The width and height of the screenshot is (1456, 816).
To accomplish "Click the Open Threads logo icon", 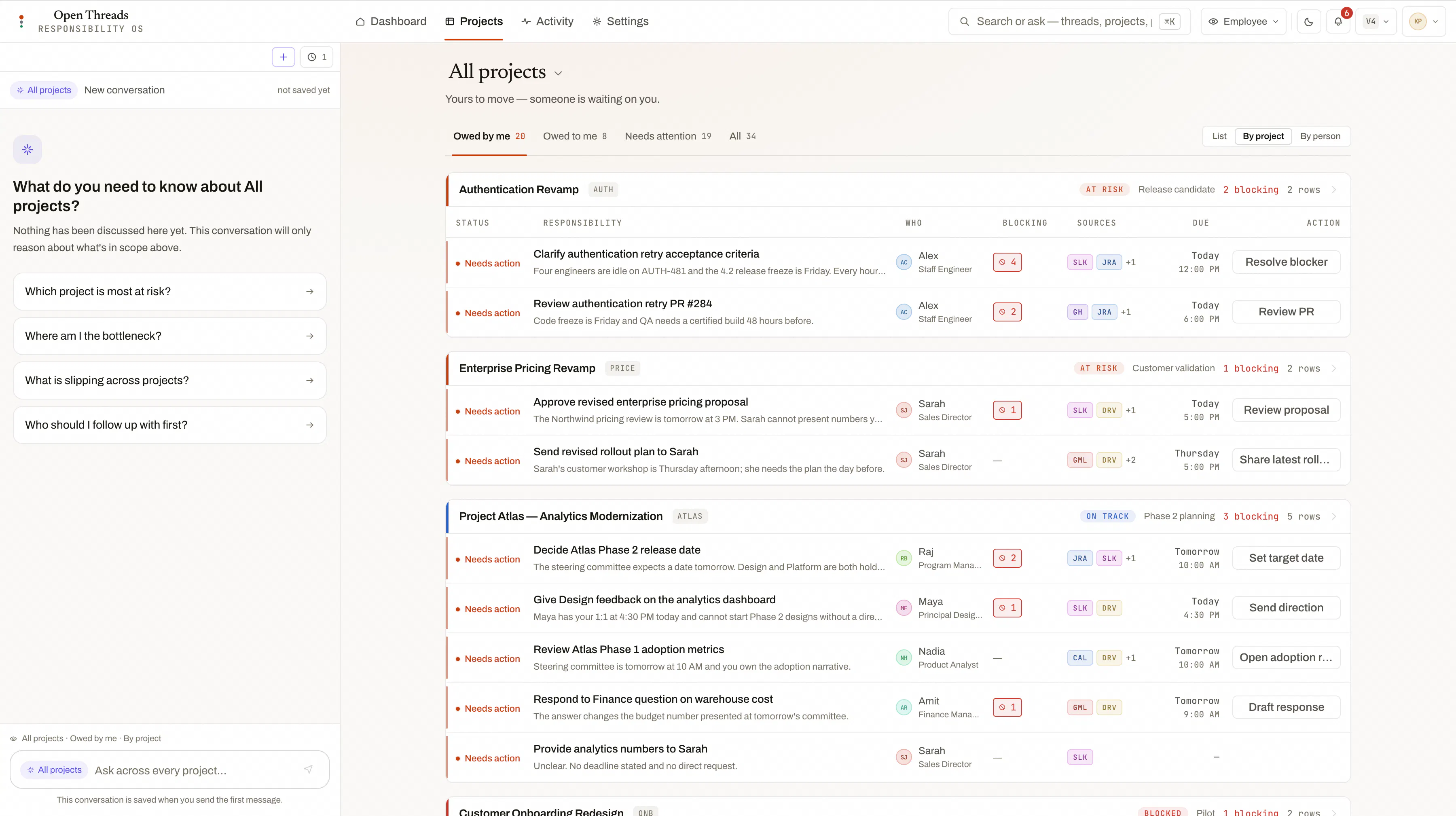I will tap(21, 21).
